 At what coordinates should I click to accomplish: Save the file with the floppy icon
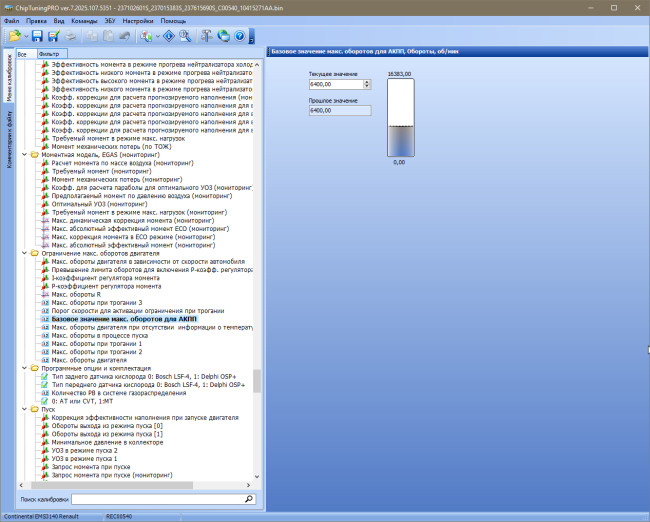(x=37, y=36)
